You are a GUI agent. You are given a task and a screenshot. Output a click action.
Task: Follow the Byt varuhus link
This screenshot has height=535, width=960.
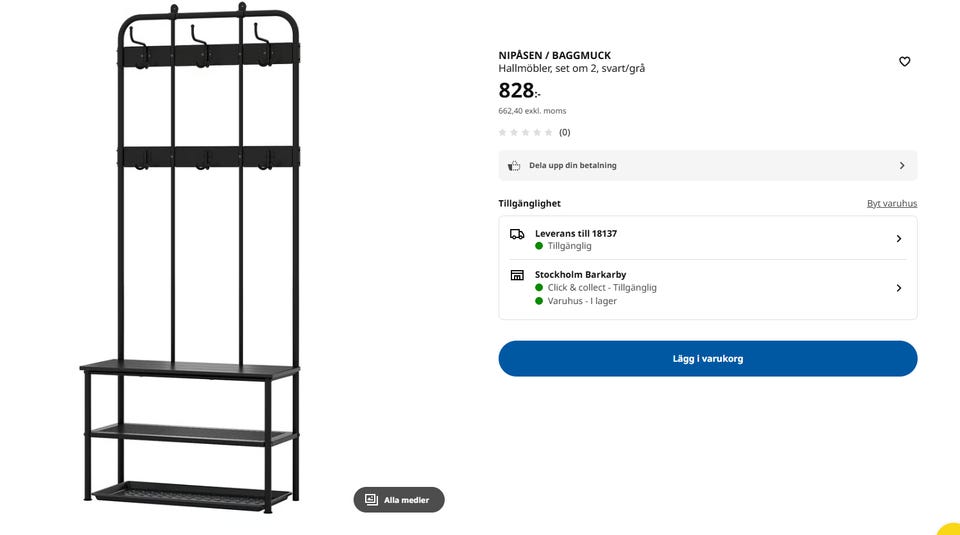(891, 204)
